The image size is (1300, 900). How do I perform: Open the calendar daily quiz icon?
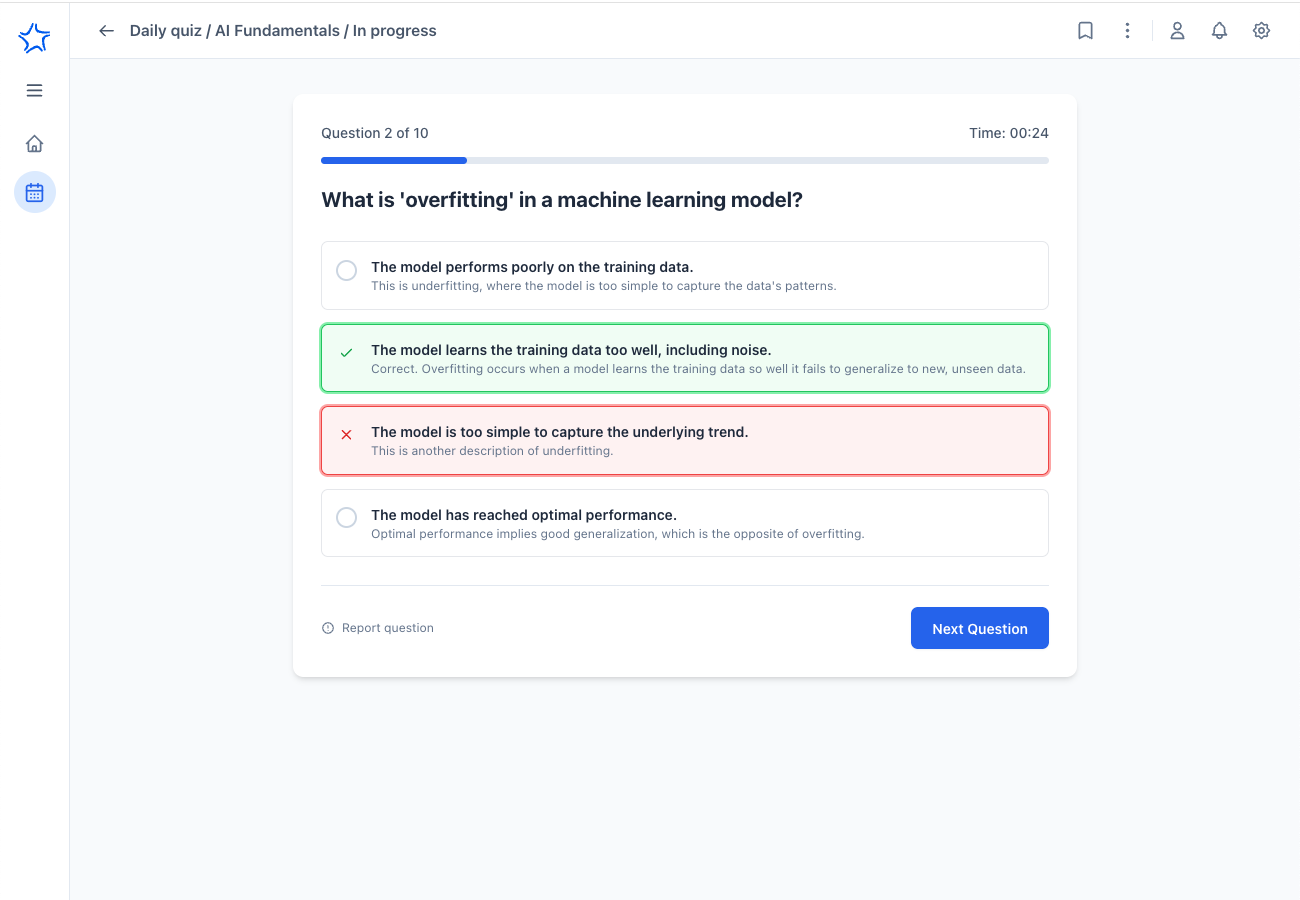point(34,192)
